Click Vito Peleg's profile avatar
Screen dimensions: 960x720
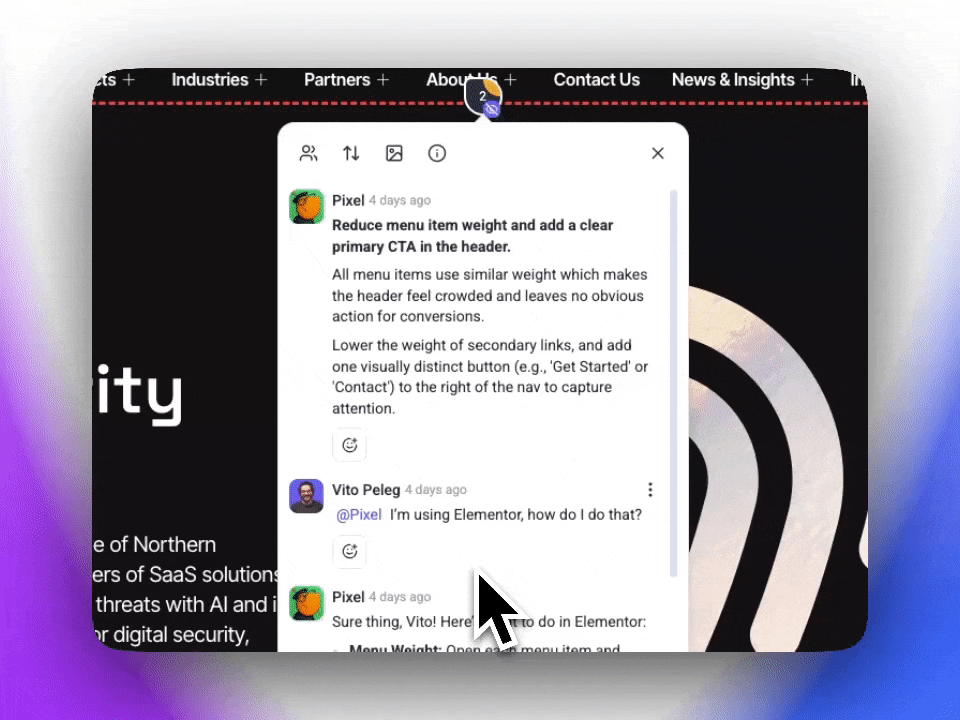[x=306, y=496]
